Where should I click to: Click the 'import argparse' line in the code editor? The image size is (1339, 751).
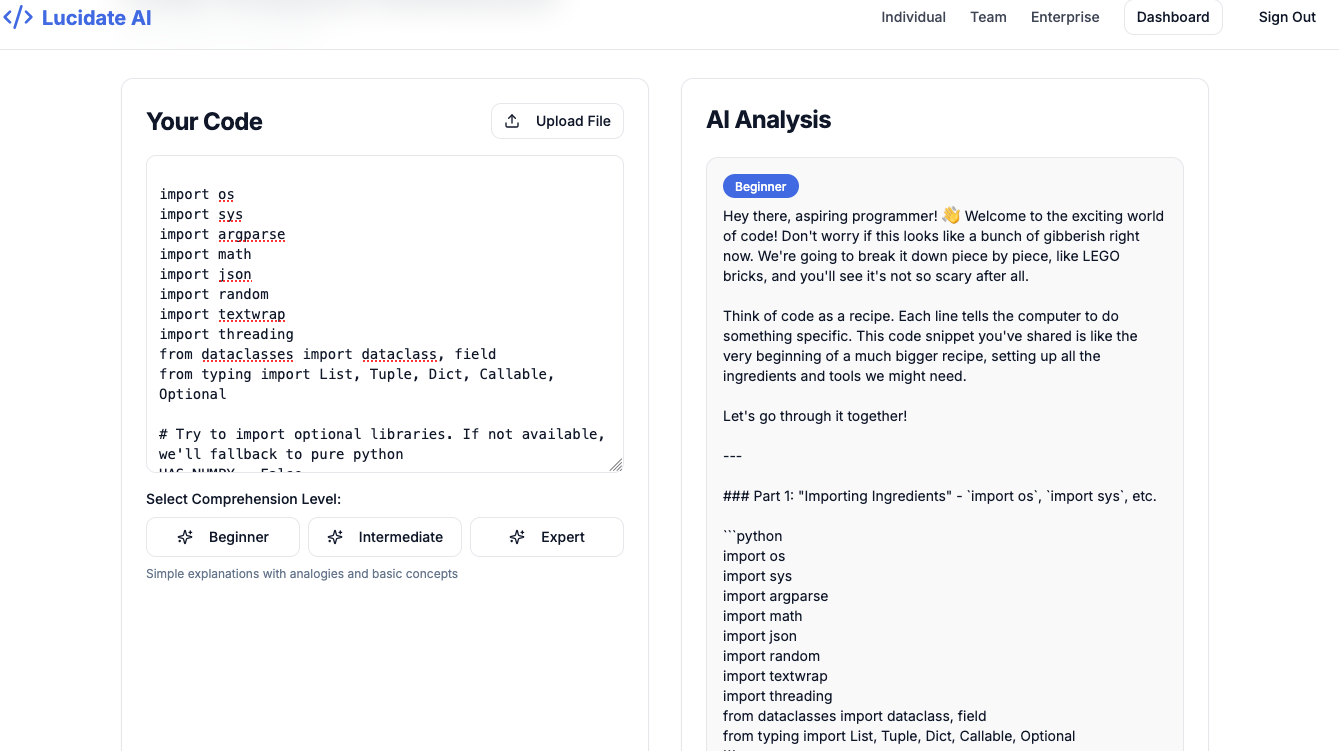tap(222, 234)
